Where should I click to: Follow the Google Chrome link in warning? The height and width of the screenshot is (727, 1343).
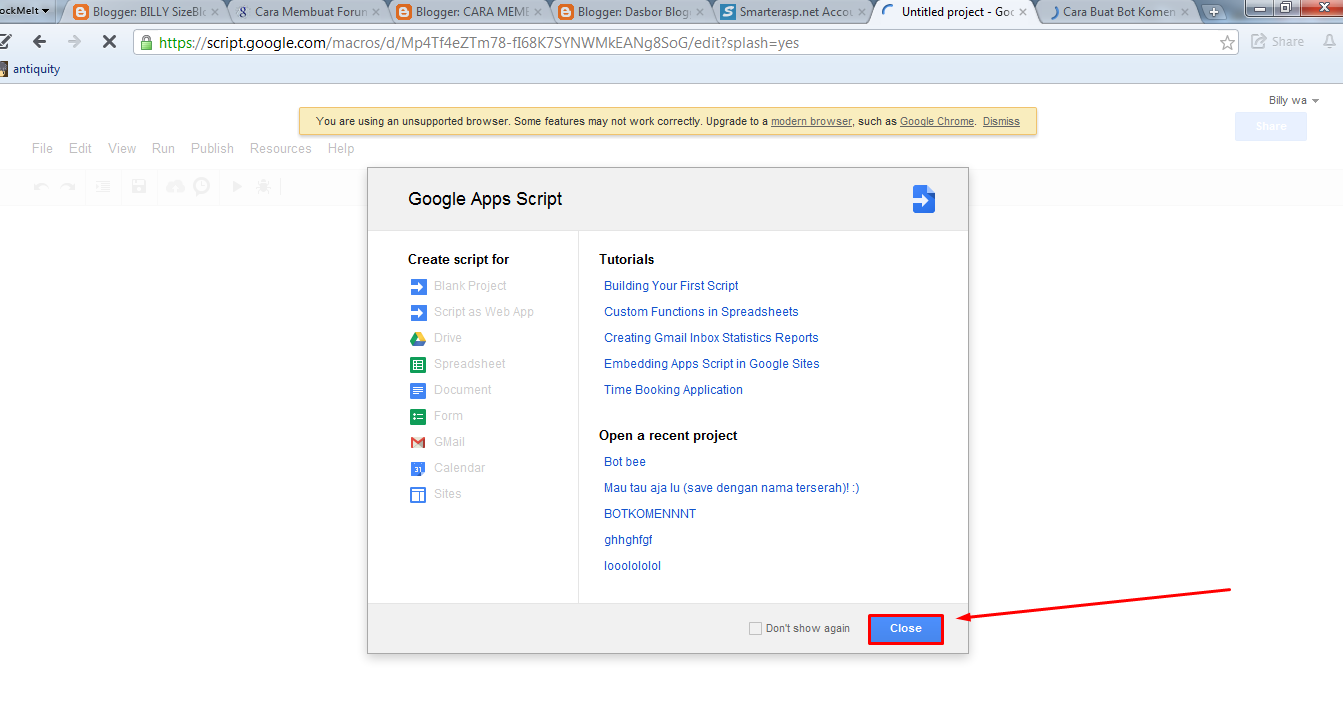937,121
